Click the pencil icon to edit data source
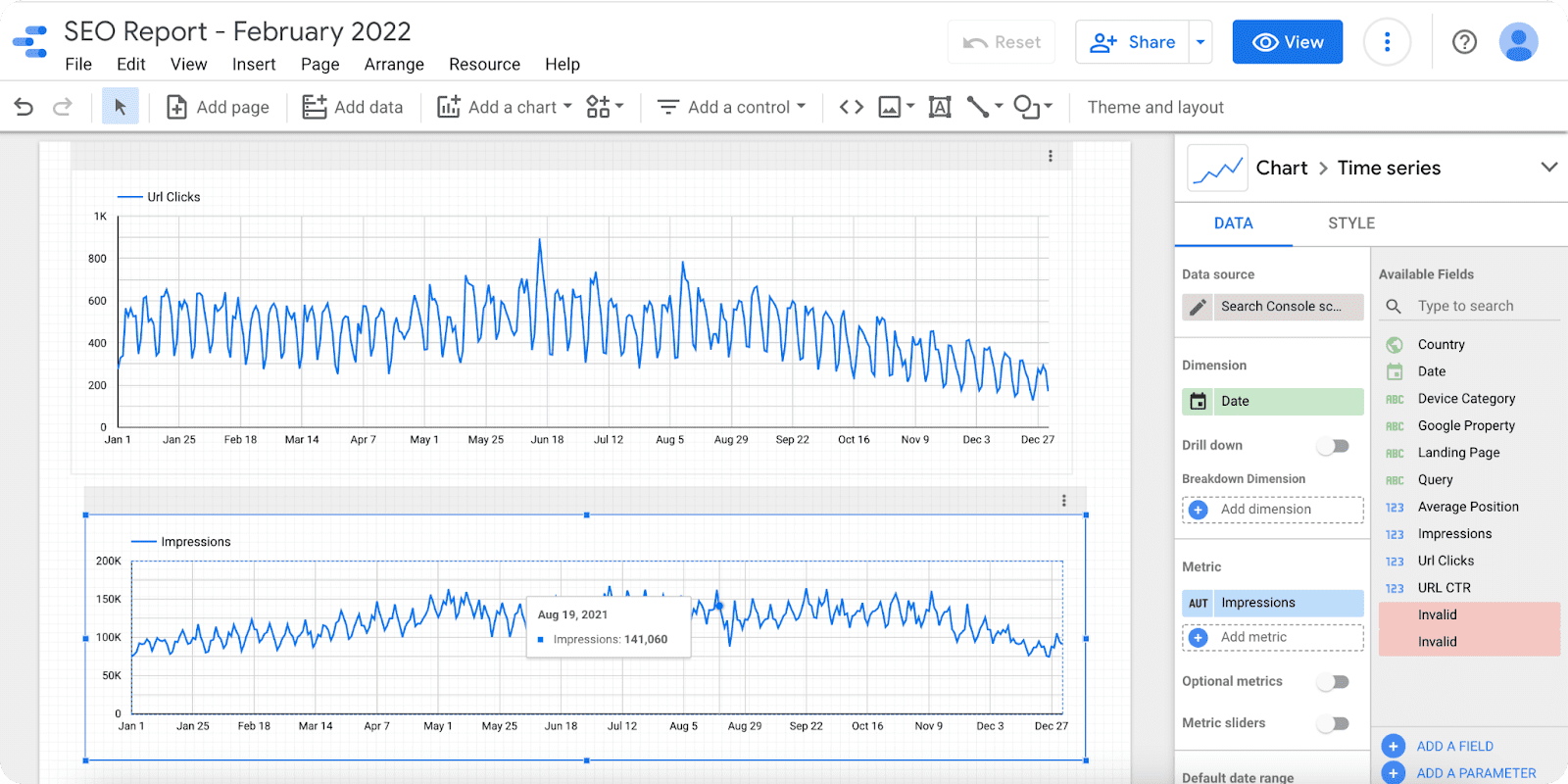The image size is (1568, 784). click(x=1198, y=307)
